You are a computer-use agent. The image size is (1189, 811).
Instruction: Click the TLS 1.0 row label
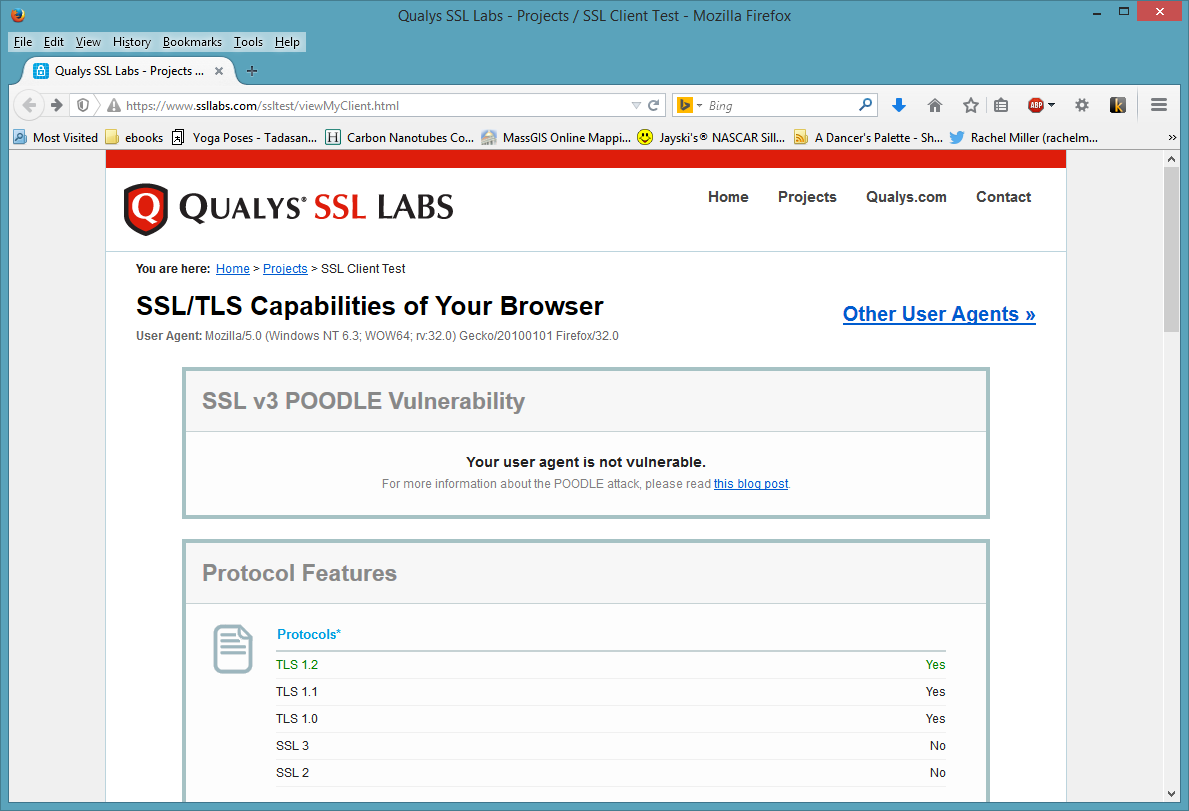click(x=296, y=719)
